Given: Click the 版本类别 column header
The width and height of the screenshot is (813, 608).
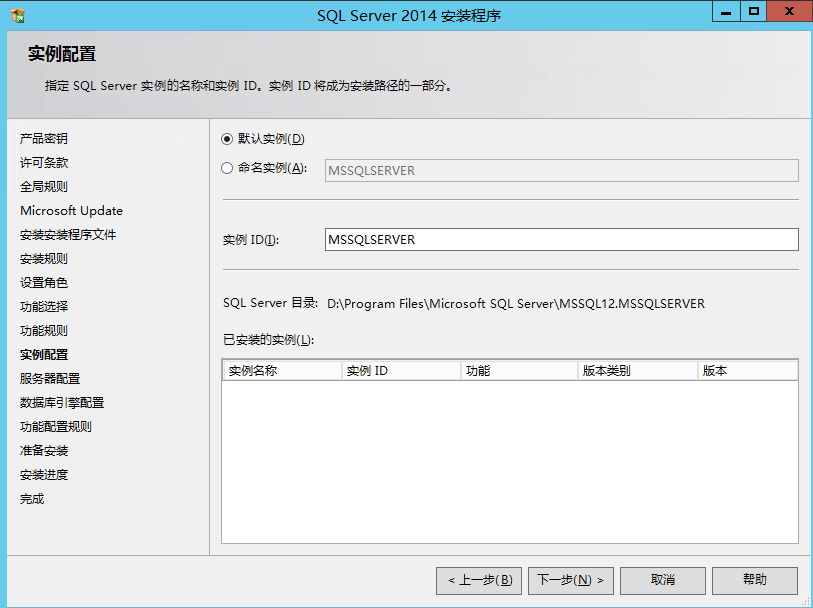Looking at the screenshot, I should coord(638,371).
